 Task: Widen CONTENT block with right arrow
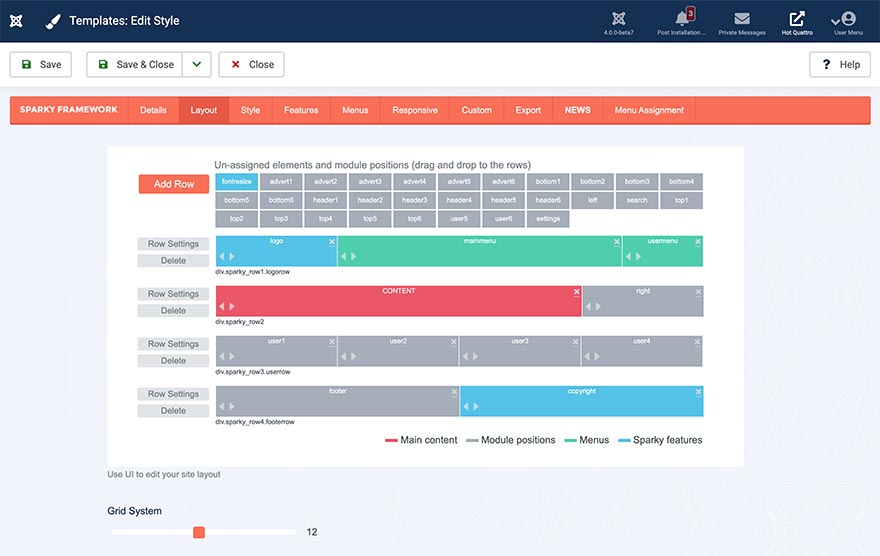click(232, 306)
